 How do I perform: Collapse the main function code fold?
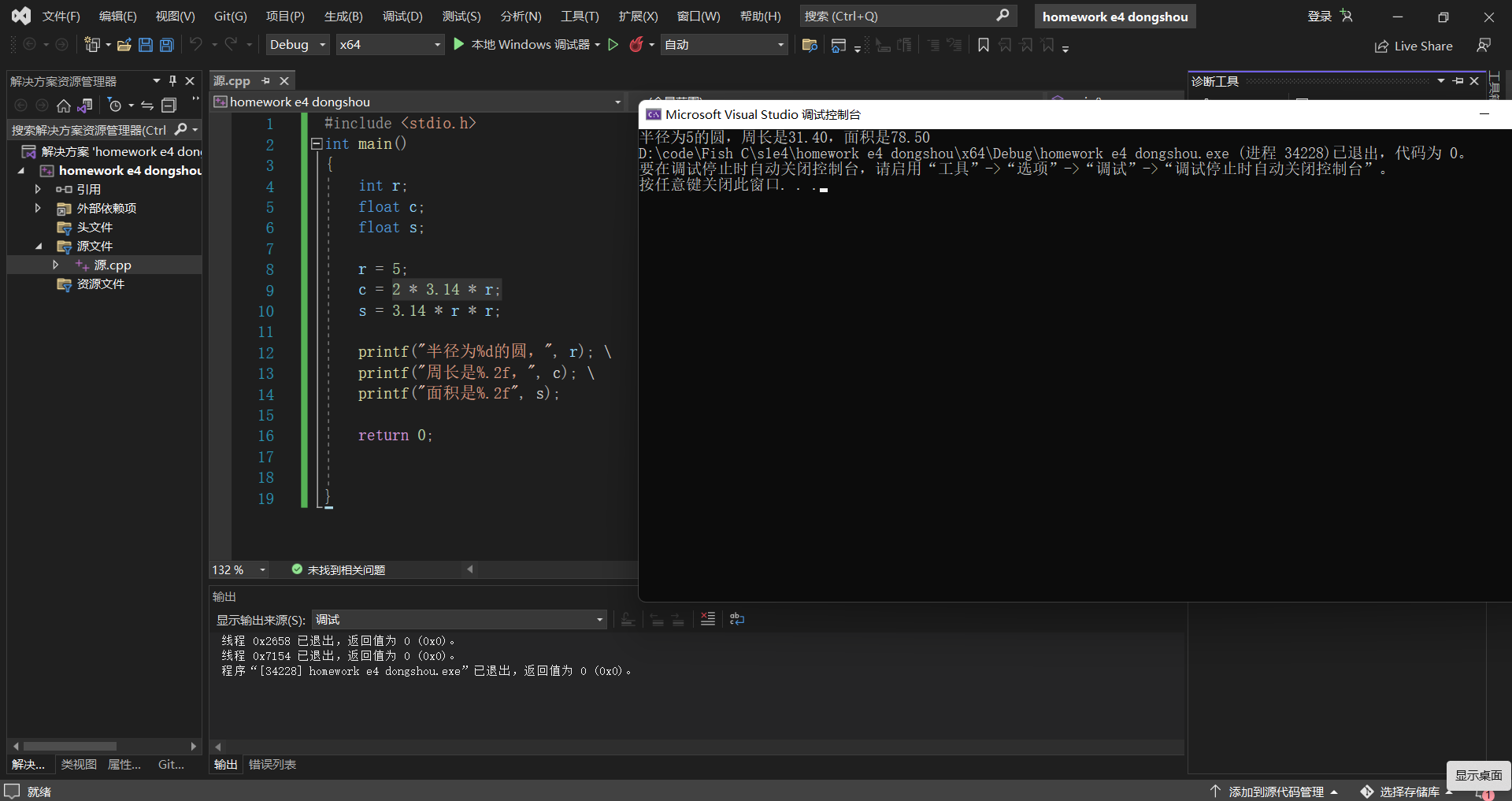pyautogui.click(x=317, y=143)
